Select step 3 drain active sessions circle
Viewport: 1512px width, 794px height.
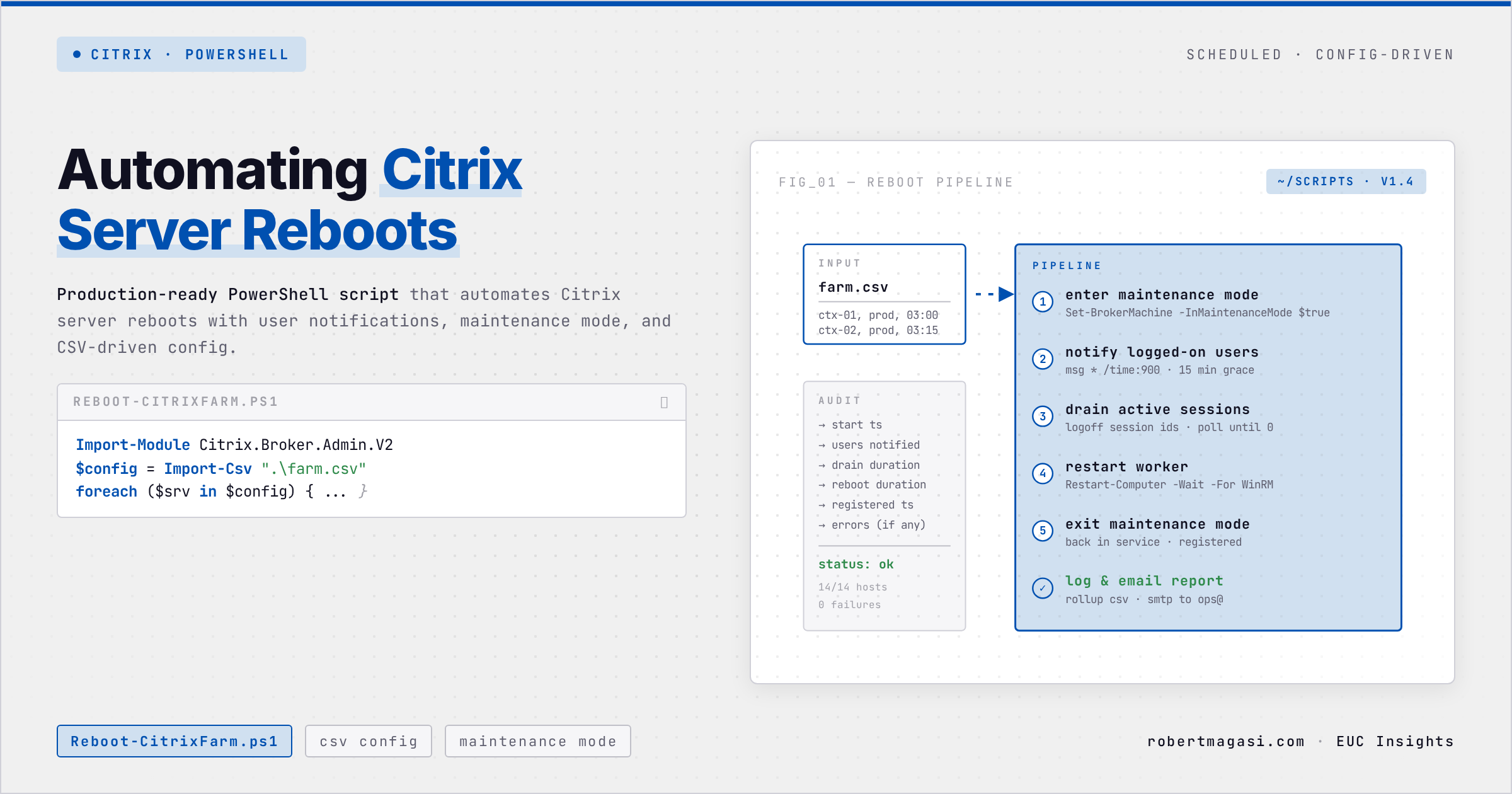tap(1043, 417)
